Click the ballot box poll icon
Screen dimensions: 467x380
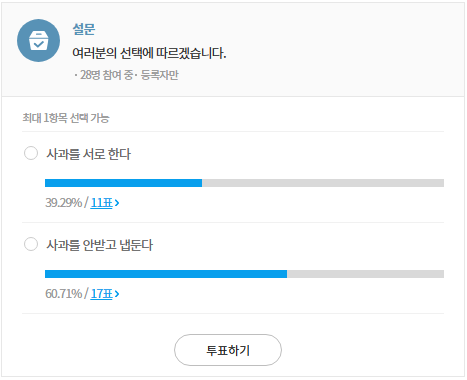[39, 40]
